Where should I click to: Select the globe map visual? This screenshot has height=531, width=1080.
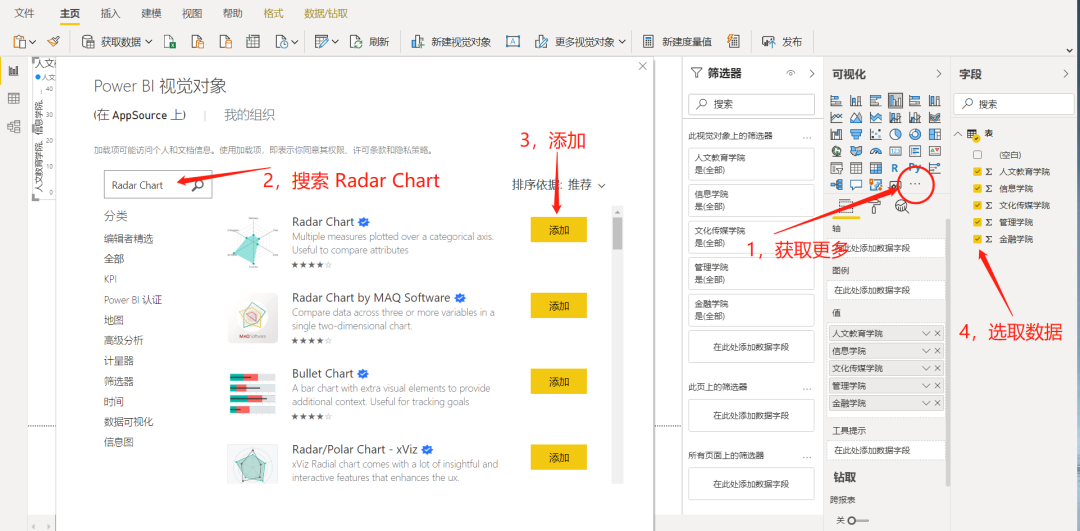[x=836, y=151]
